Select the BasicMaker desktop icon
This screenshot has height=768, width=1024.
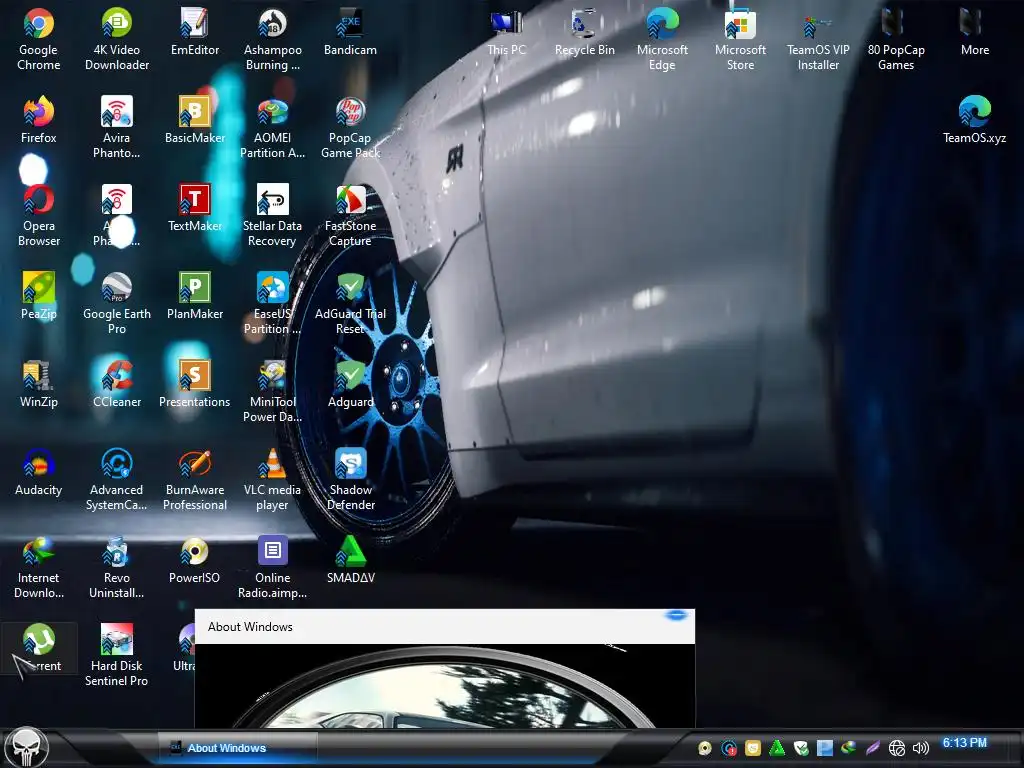(x=195, y=120)
